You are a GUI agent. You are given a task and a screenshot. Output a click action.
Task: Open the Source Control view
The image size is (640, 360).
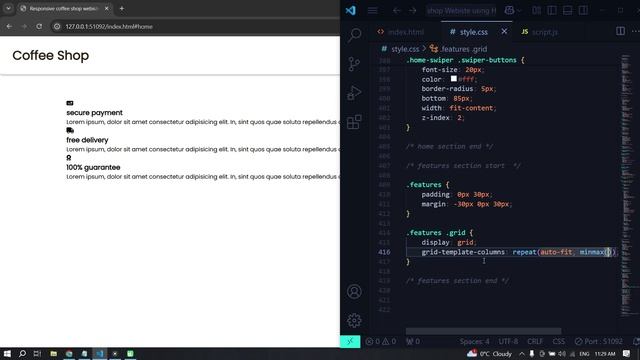point(354,64)
